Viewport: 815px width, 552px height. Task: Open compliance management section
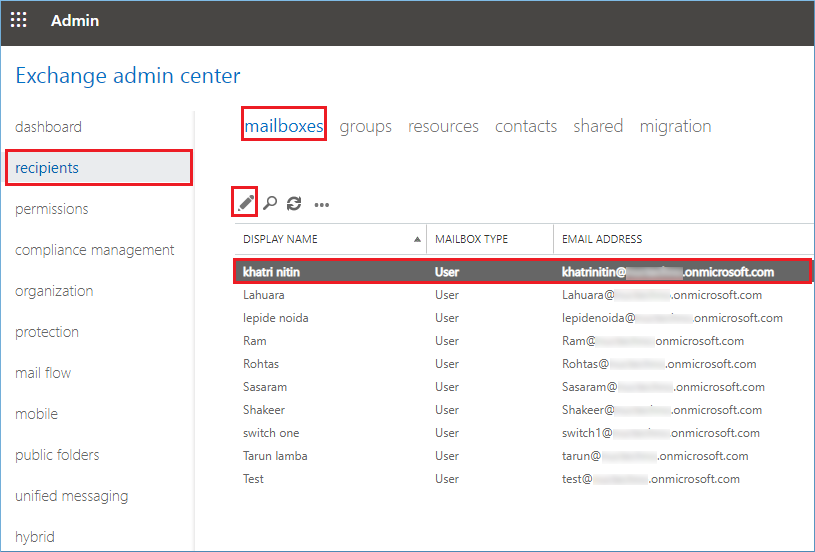pyautogui.click(x=95, y=250)
